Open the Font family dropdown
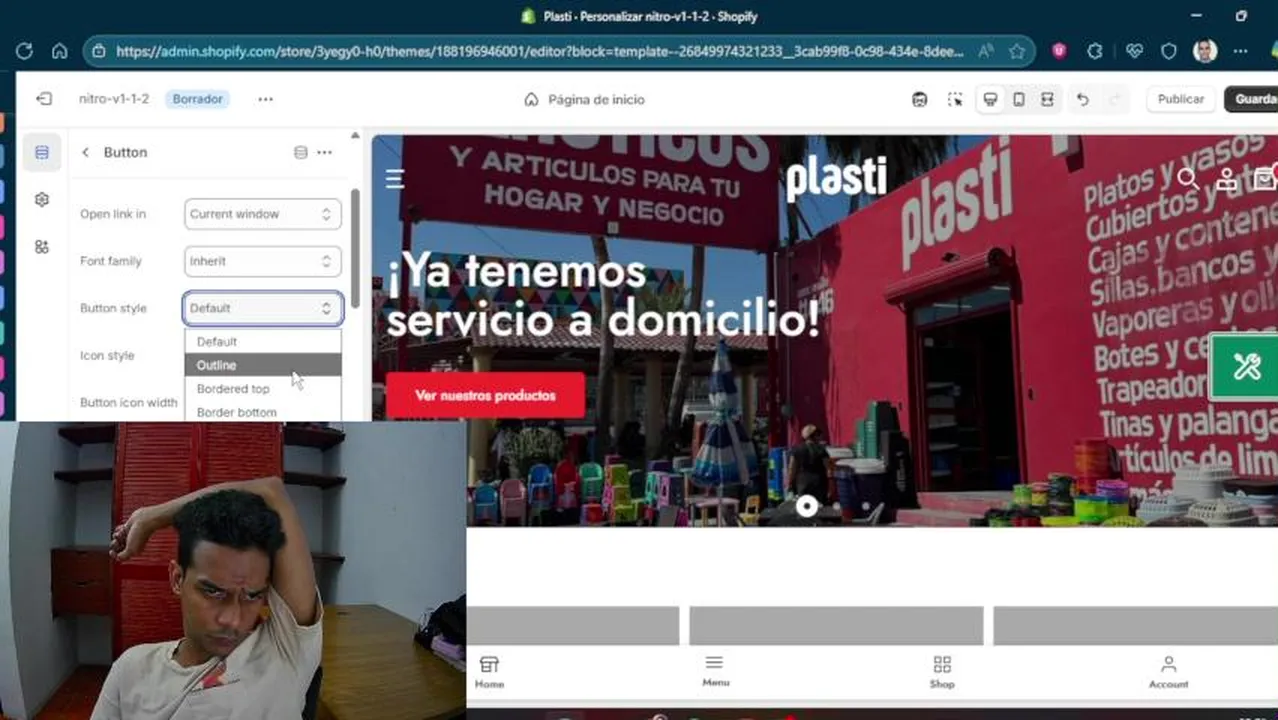This screenshot has height=720, width=1278. click(x=262, y=261)
